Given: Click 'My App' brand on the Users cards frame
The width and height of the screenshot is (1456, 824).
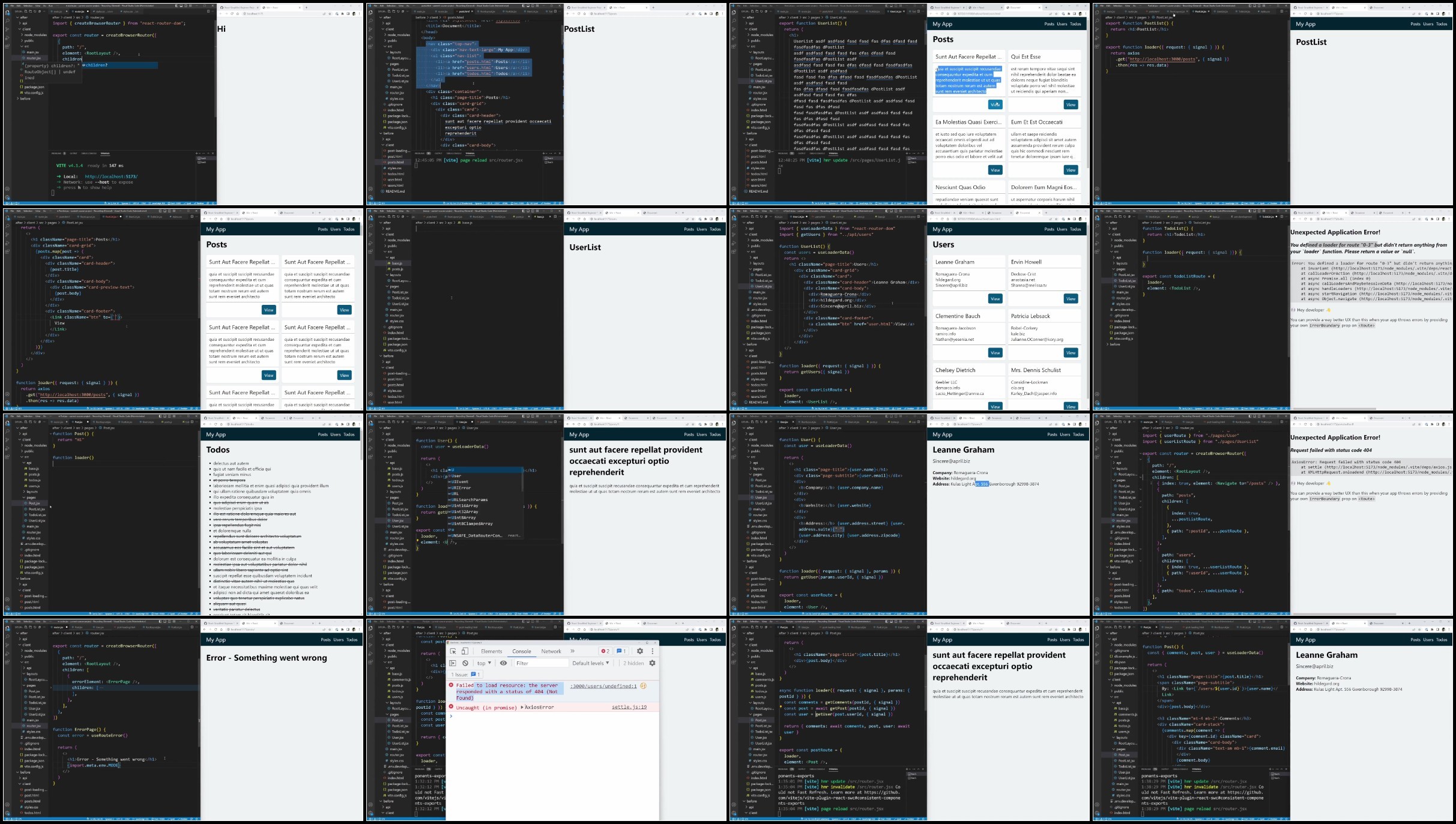Looking at the screenshot, I should [x=942, y=229].
